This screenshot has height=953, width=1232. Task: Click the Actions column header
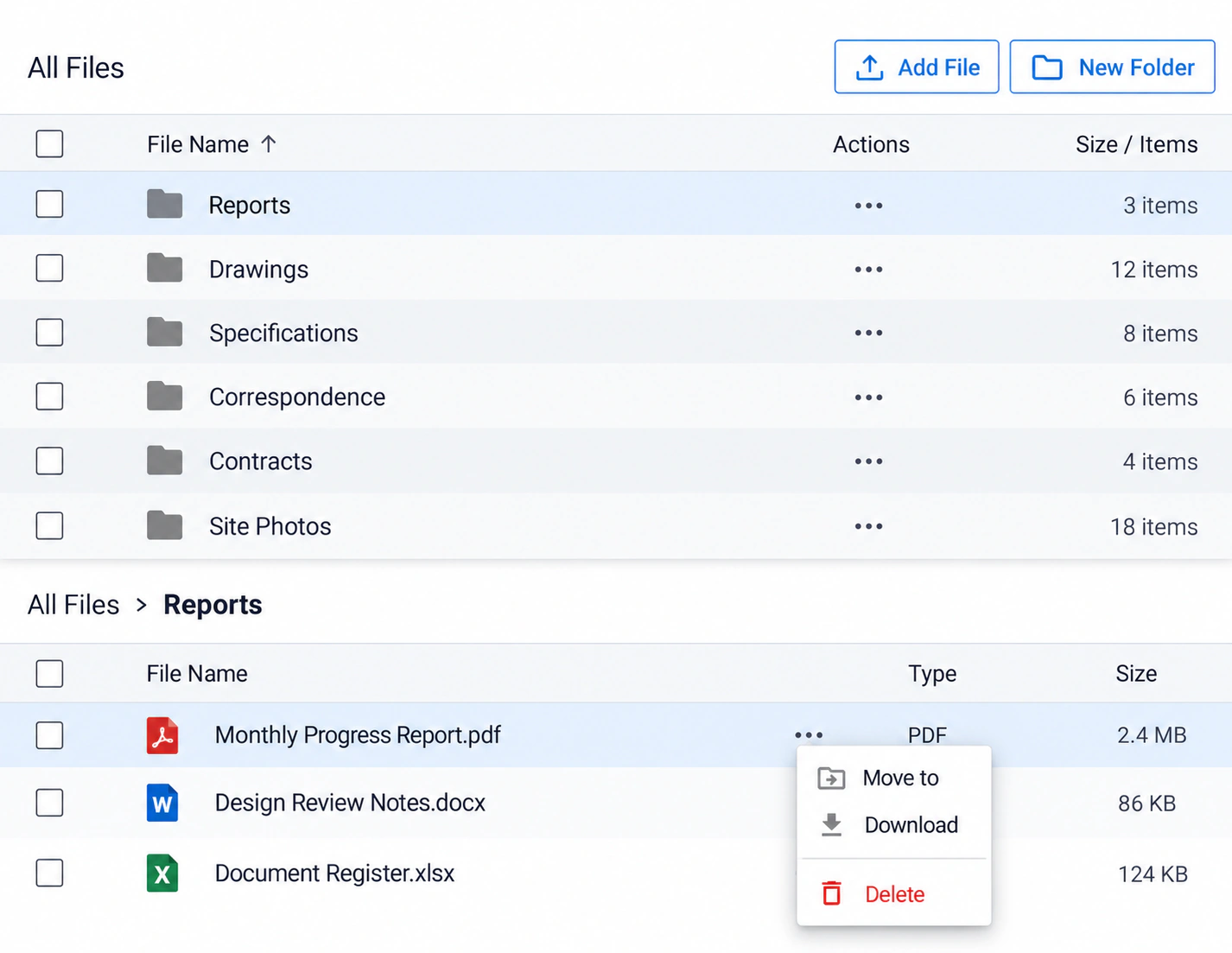871,144
